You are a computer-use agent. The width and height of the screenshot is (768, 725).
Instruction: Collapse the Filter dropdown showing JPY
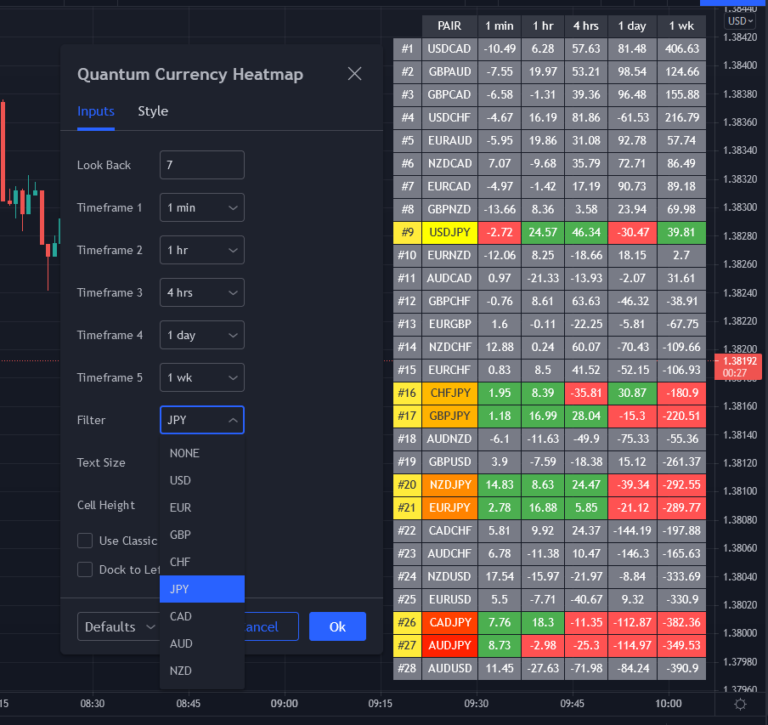tap(201, 420)
